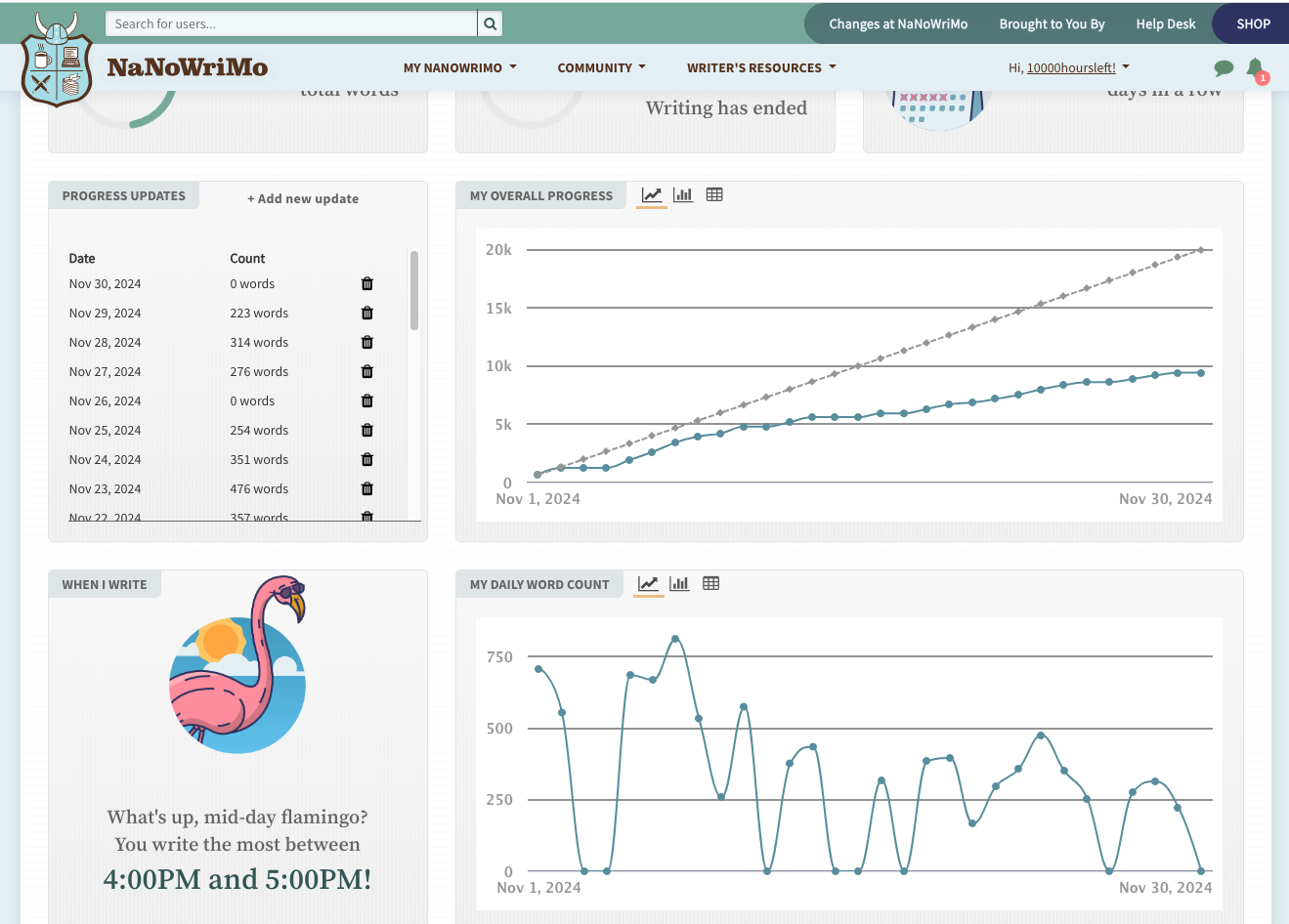Click + Add new update
Image resolution: width=1289 pixels, height=924 pixels.
point(303,198)
